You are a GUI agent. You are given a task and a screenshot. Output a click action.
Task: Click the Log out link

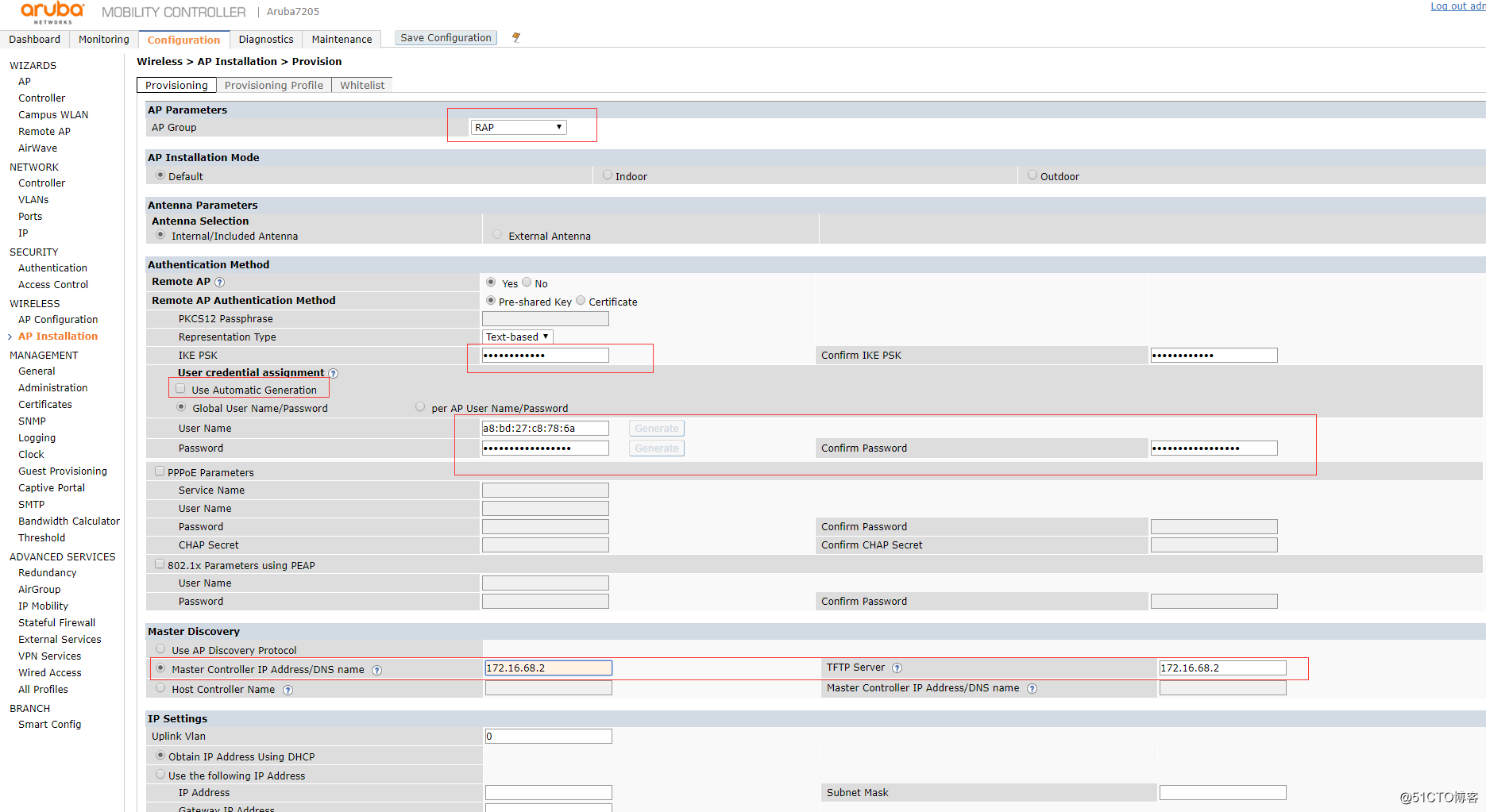coord(1457,6)
